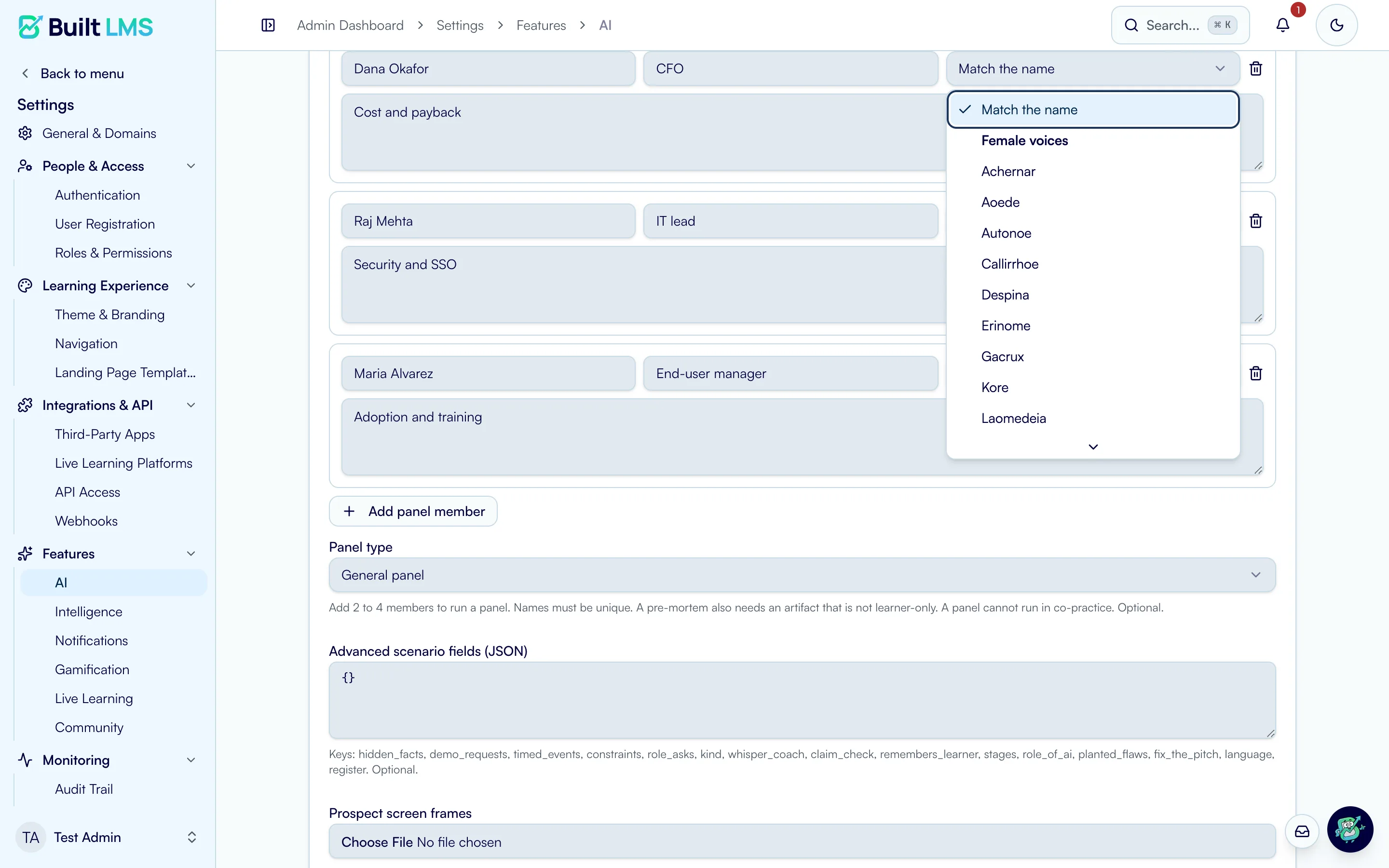Open the mascot chat assistant

click(x=1350, y=829)
